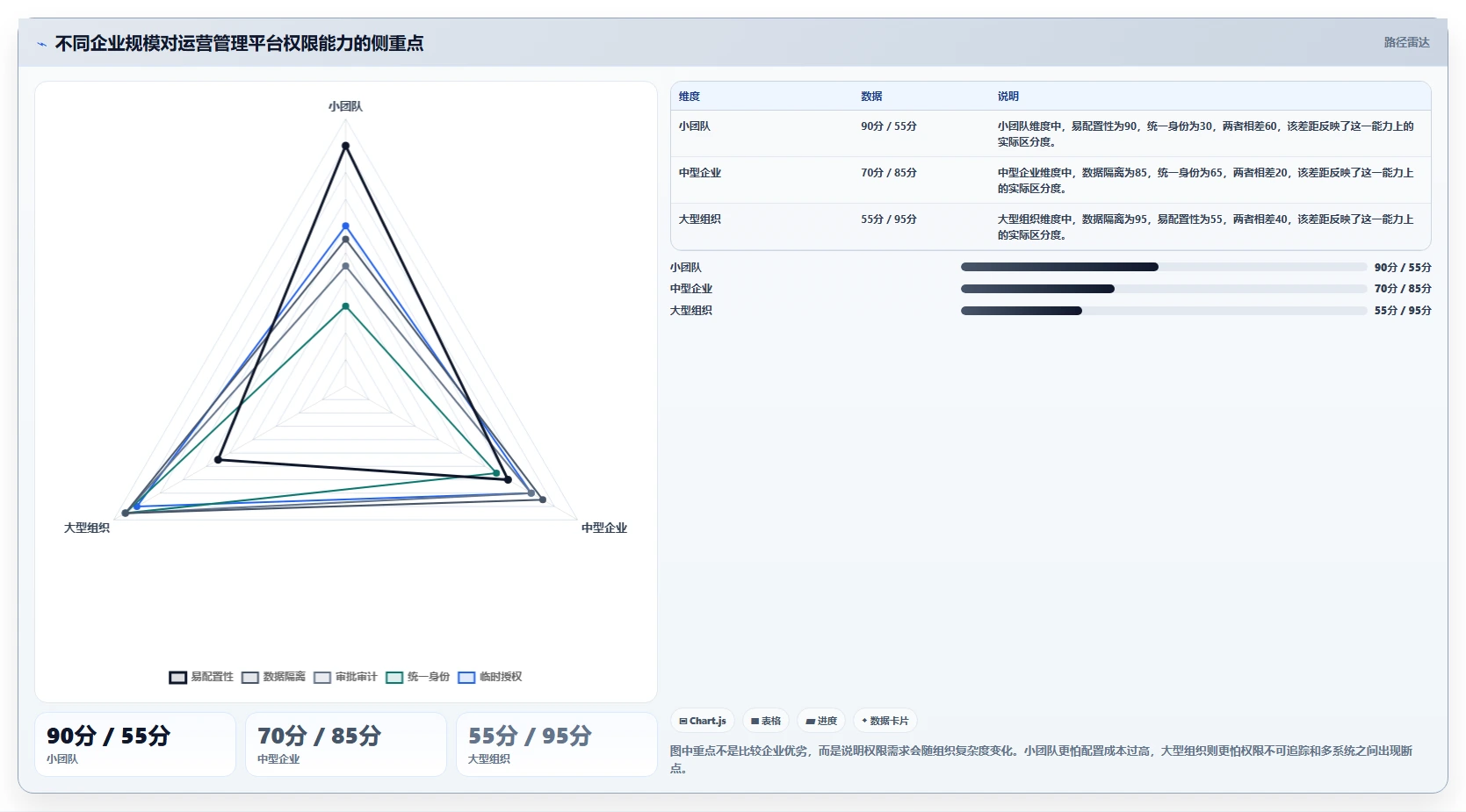Click the table value 90分 / 55分

point(889,126)
